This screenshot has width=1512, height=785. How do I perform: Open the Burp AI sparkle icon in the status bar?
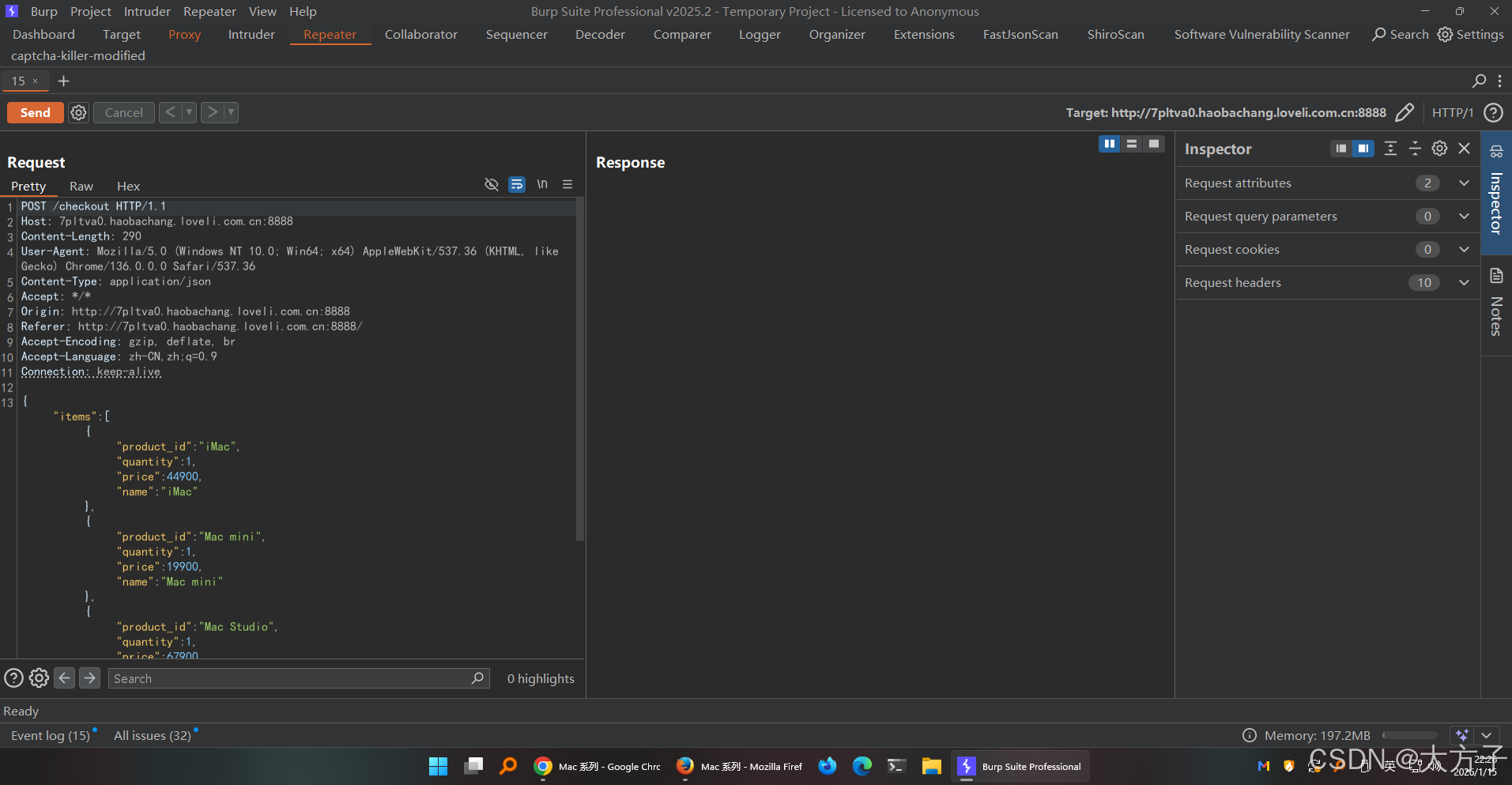tap(1462, 736)
